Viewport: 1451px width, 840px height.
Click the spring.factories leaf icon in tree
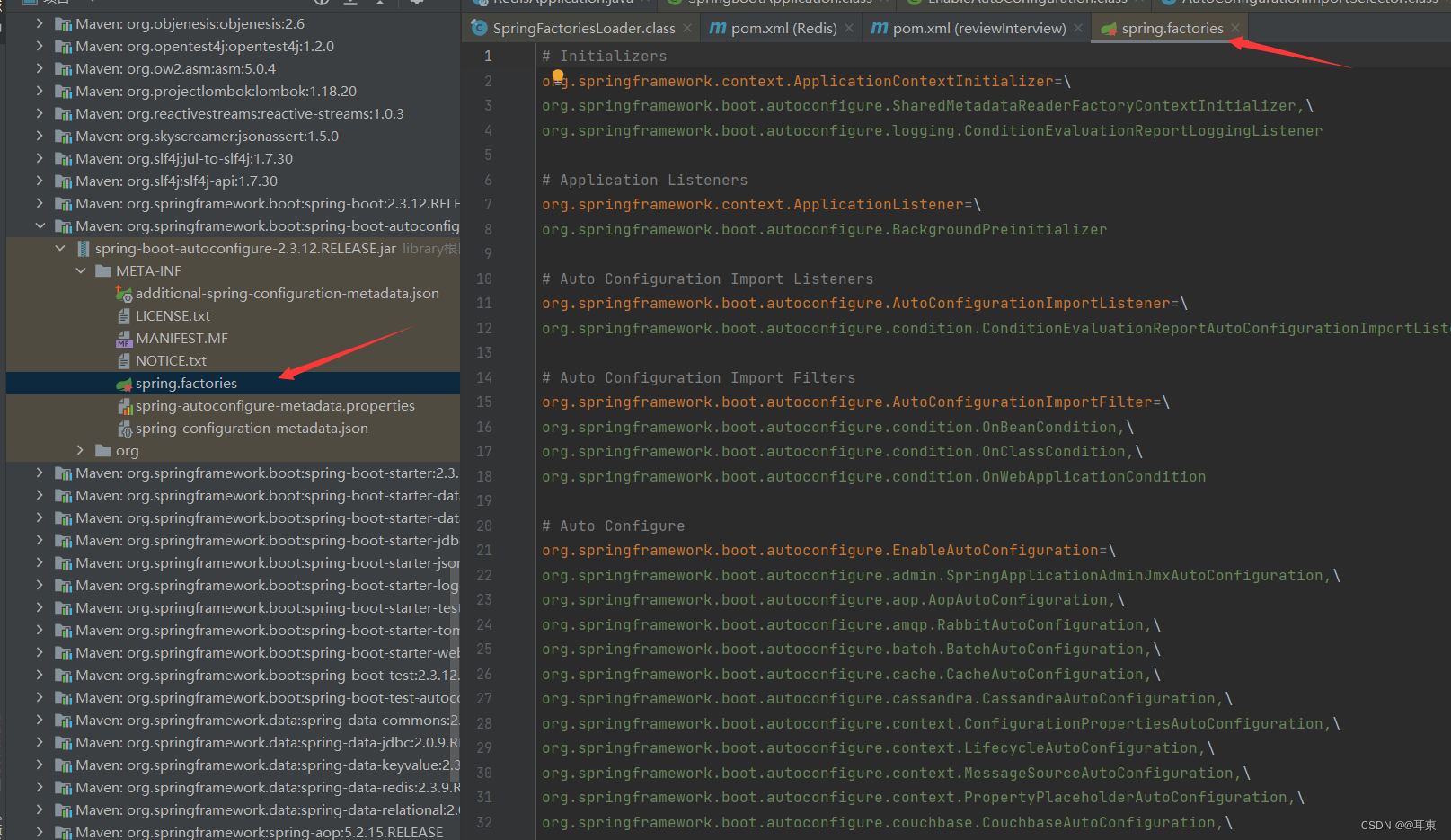point(124,384)
